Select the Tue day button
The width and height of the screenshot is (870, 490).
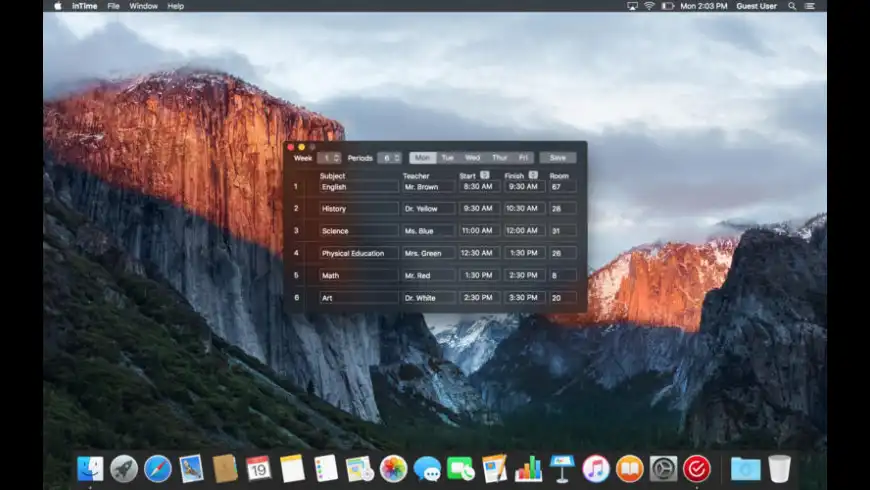click(447, 157)
